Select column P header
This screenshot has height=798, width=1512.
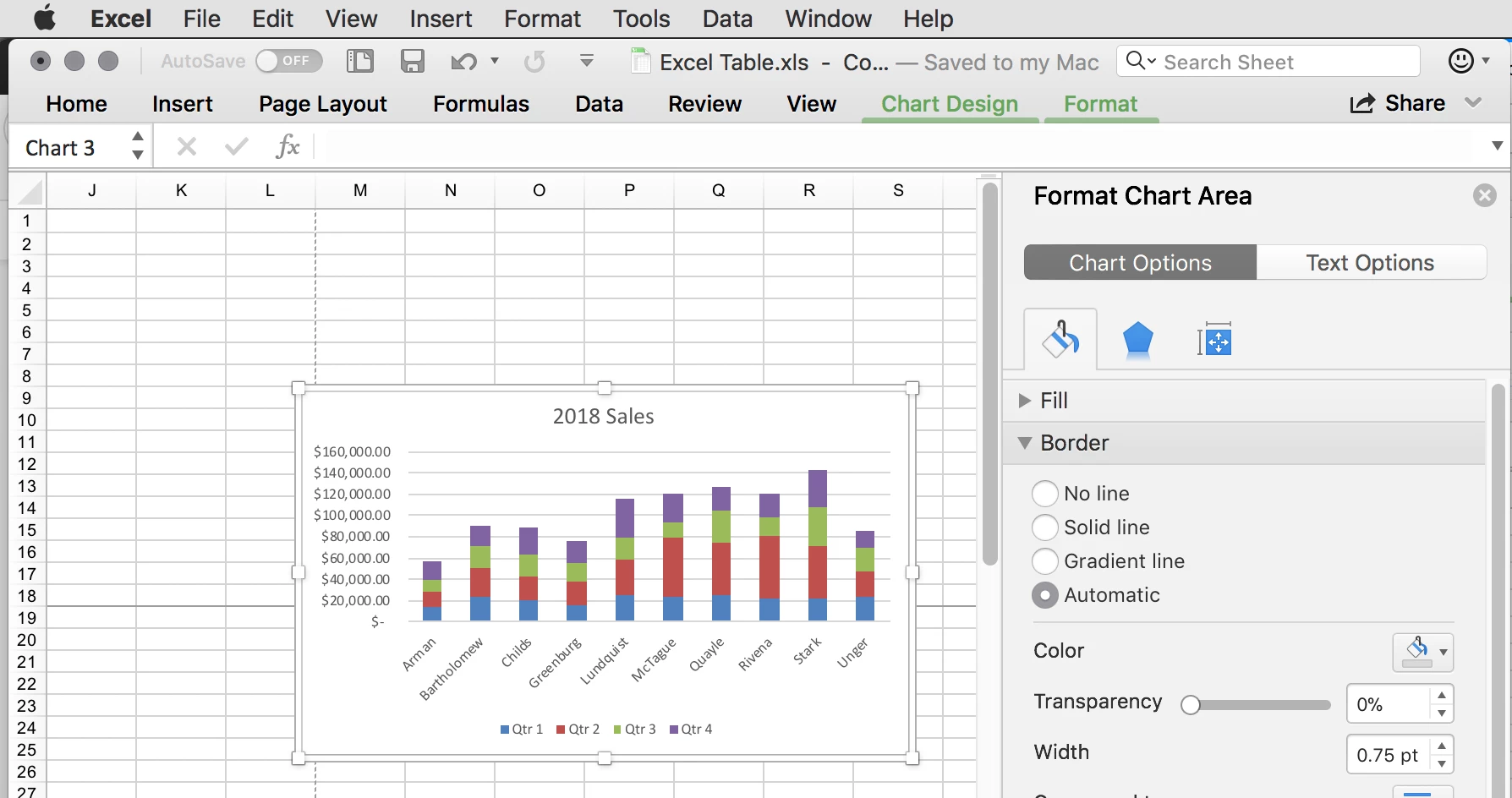pyautogui.click(x=629, y=190)
